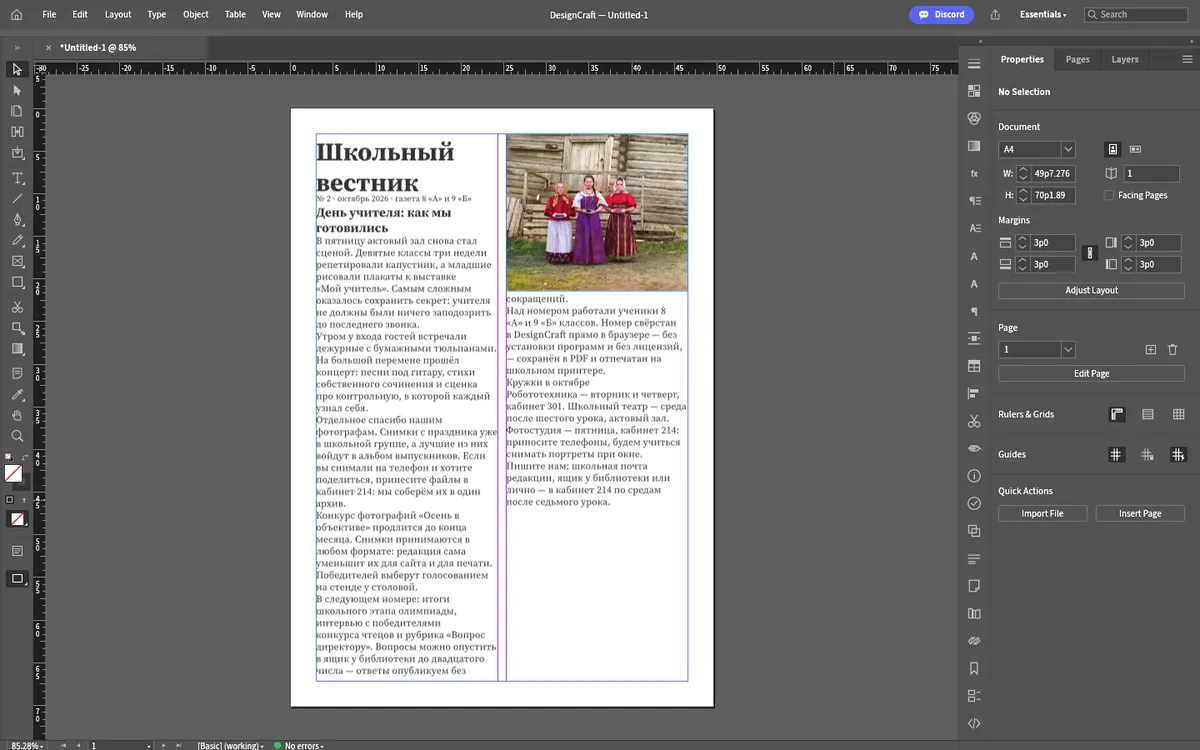Click the fill color swatch in toolbox
The width and height of the screenshot is (1200, 750).
click(x=13, y=473)
